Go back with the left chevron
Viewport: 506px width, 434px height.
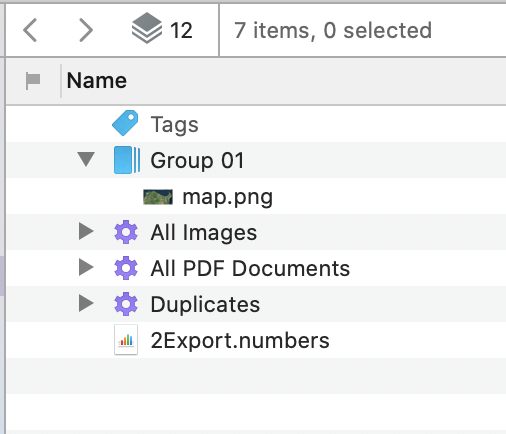(30, 30)
